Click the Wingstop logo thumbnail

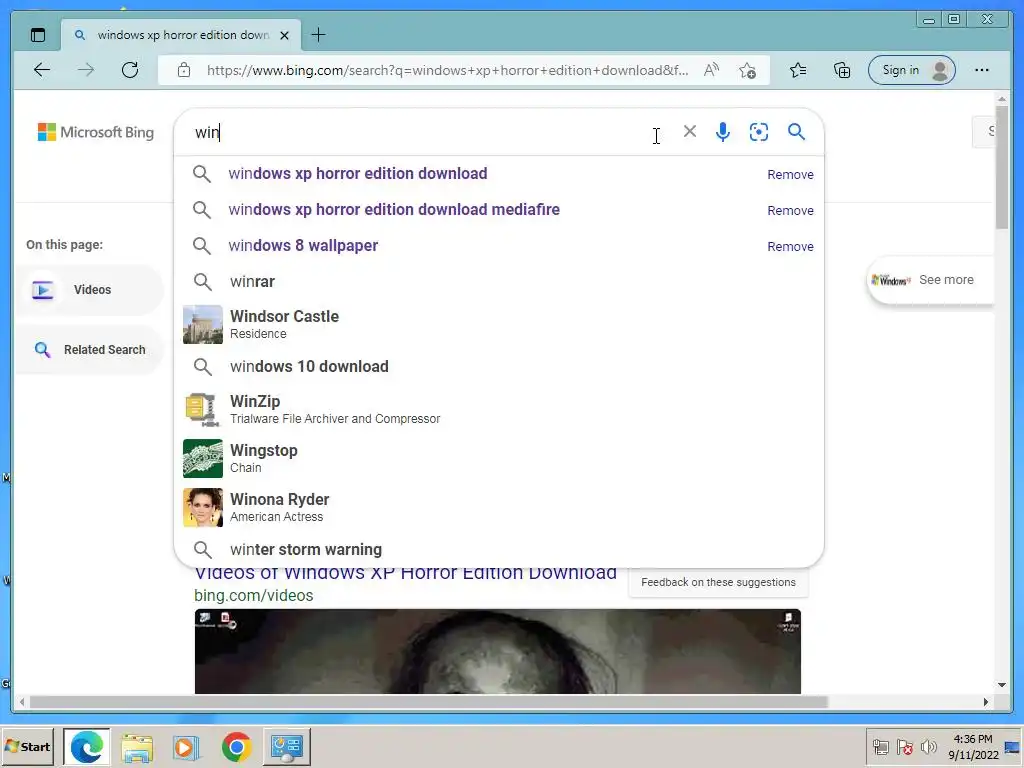(202, 458)
